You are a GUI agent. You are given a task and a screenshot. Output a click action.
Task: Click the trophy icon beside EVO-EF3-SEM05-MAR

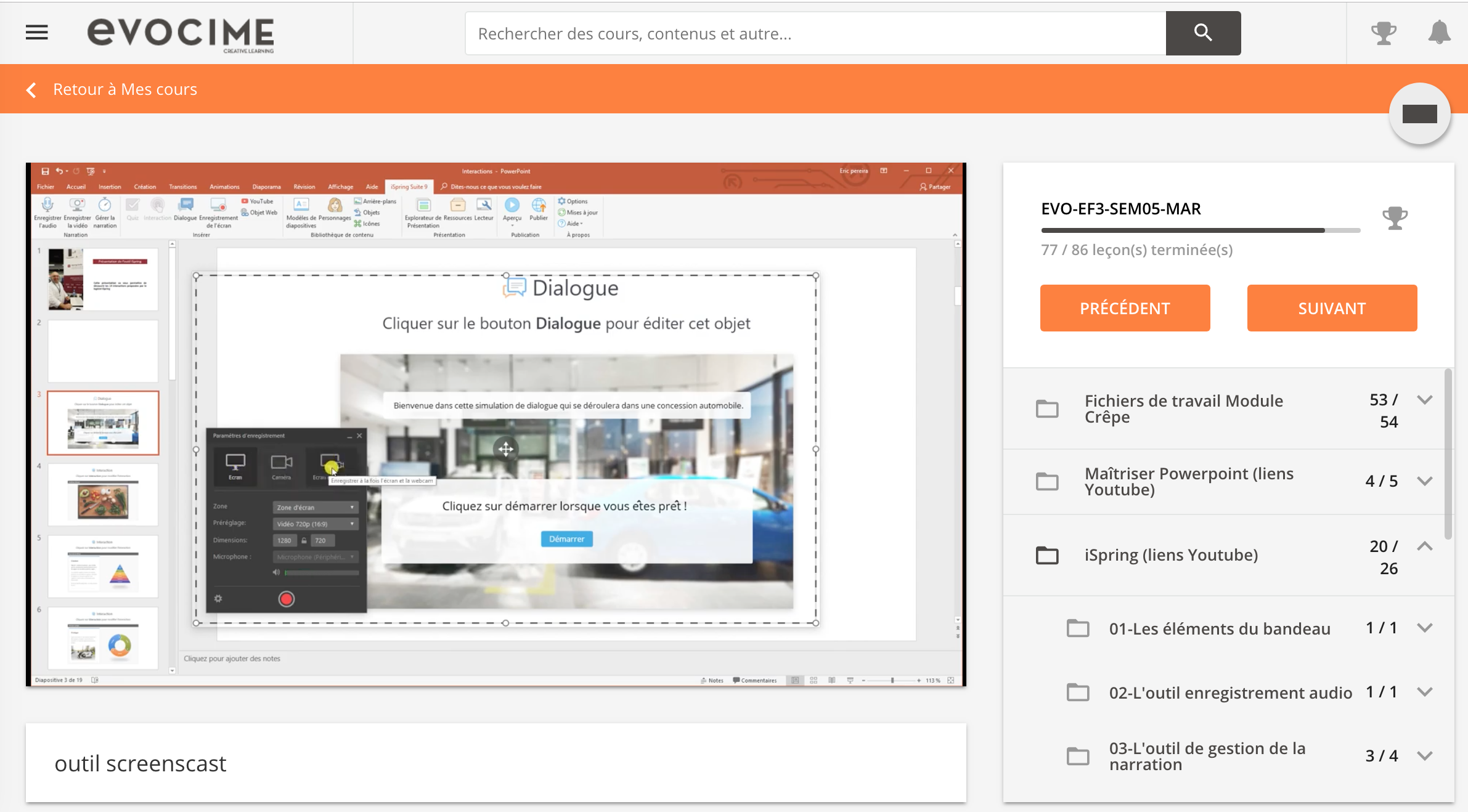click(x=1395, y=217)
